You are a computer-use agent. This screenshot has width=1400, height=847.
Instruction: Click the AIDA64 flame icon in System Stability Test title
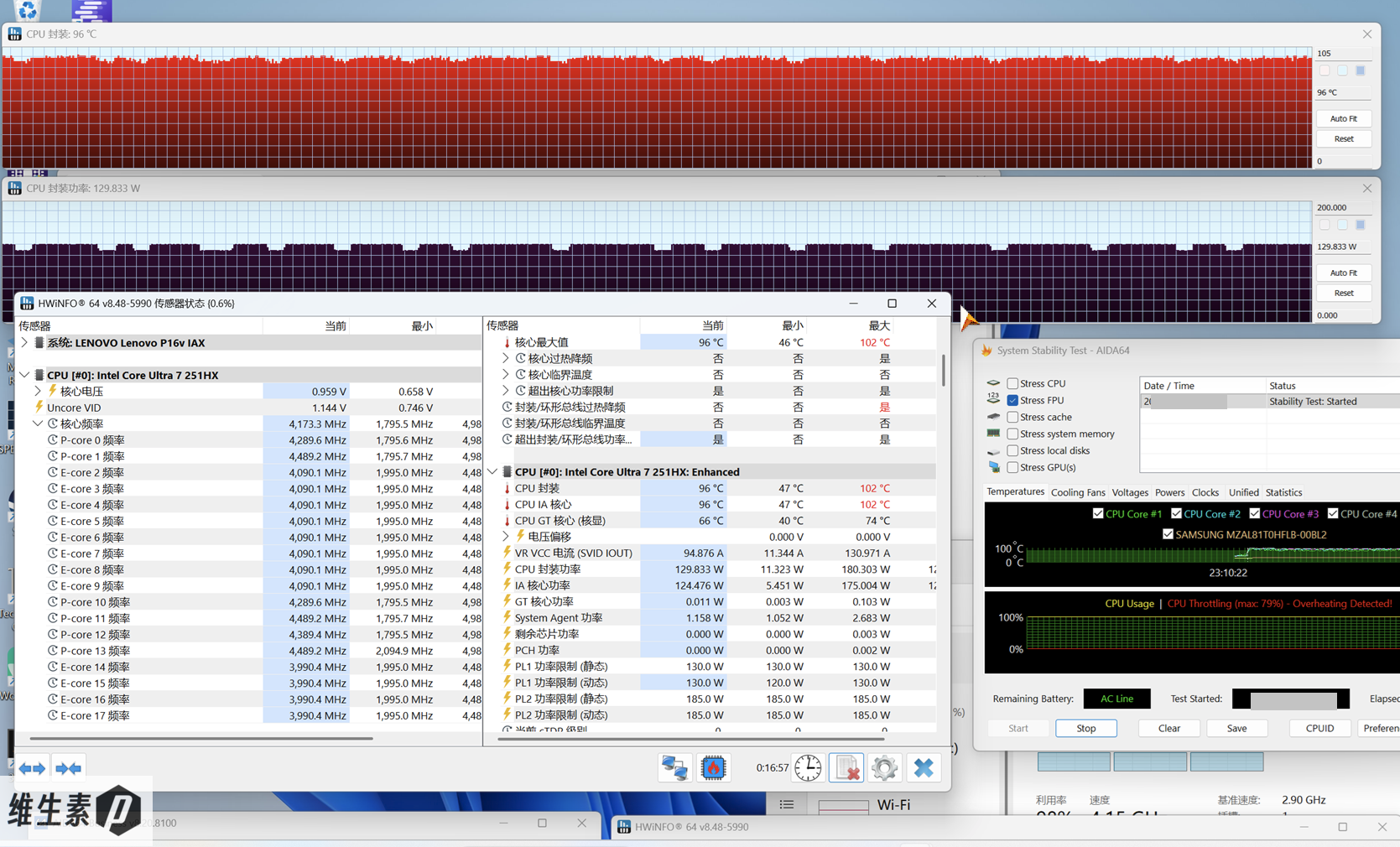tap(986, 351)
